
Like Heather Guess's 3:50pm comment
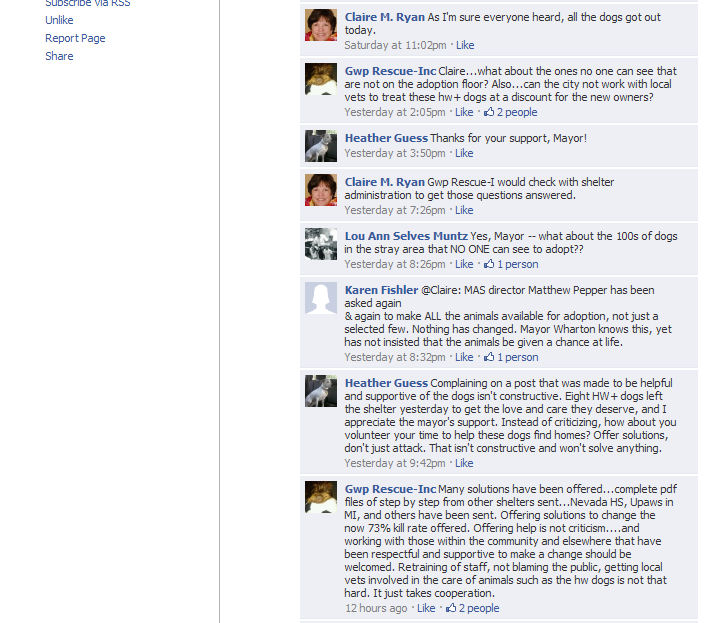464,153
